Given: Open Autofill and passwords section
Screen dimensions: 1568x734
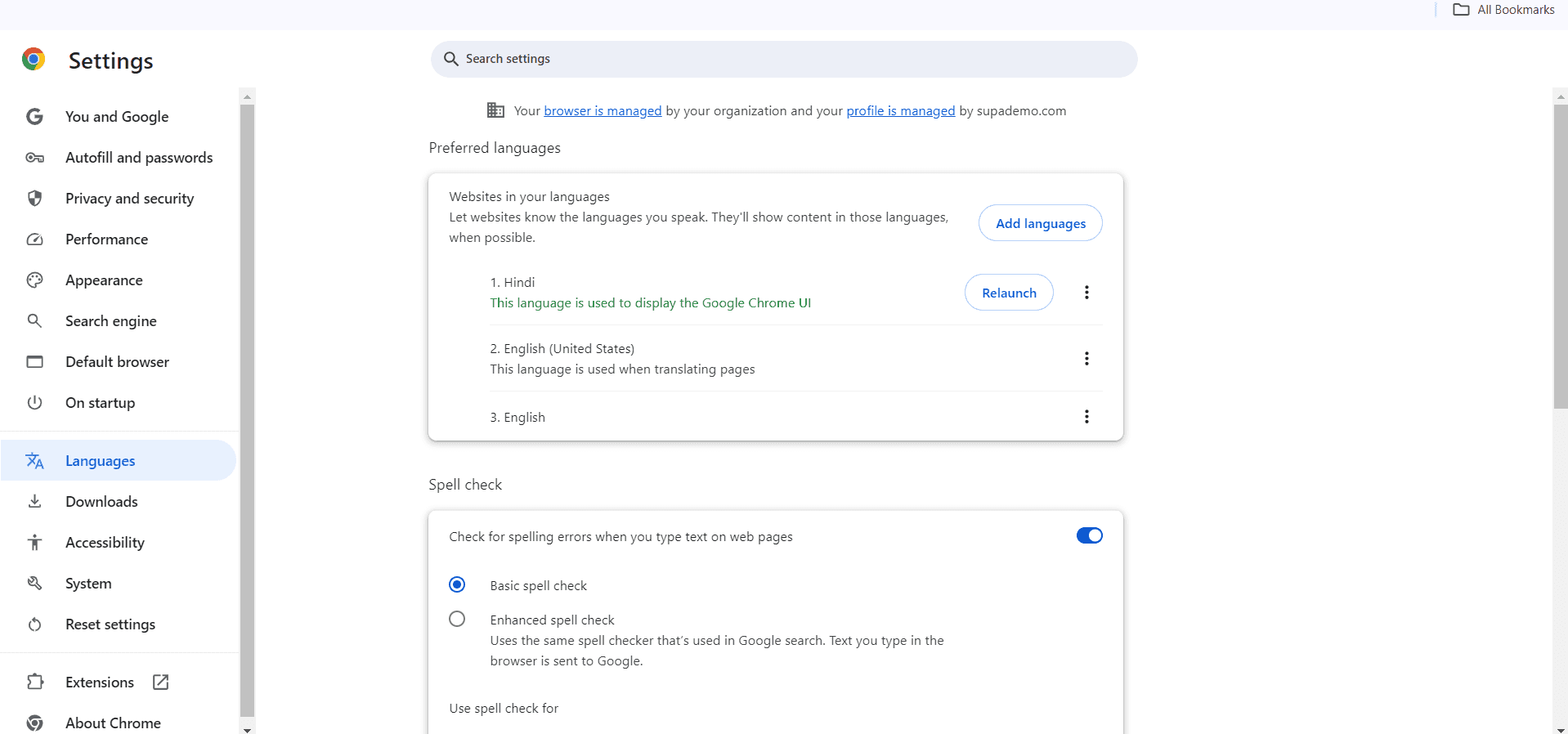Looking at the screenshot, I should pyautogui.click(x=118, y=157).
